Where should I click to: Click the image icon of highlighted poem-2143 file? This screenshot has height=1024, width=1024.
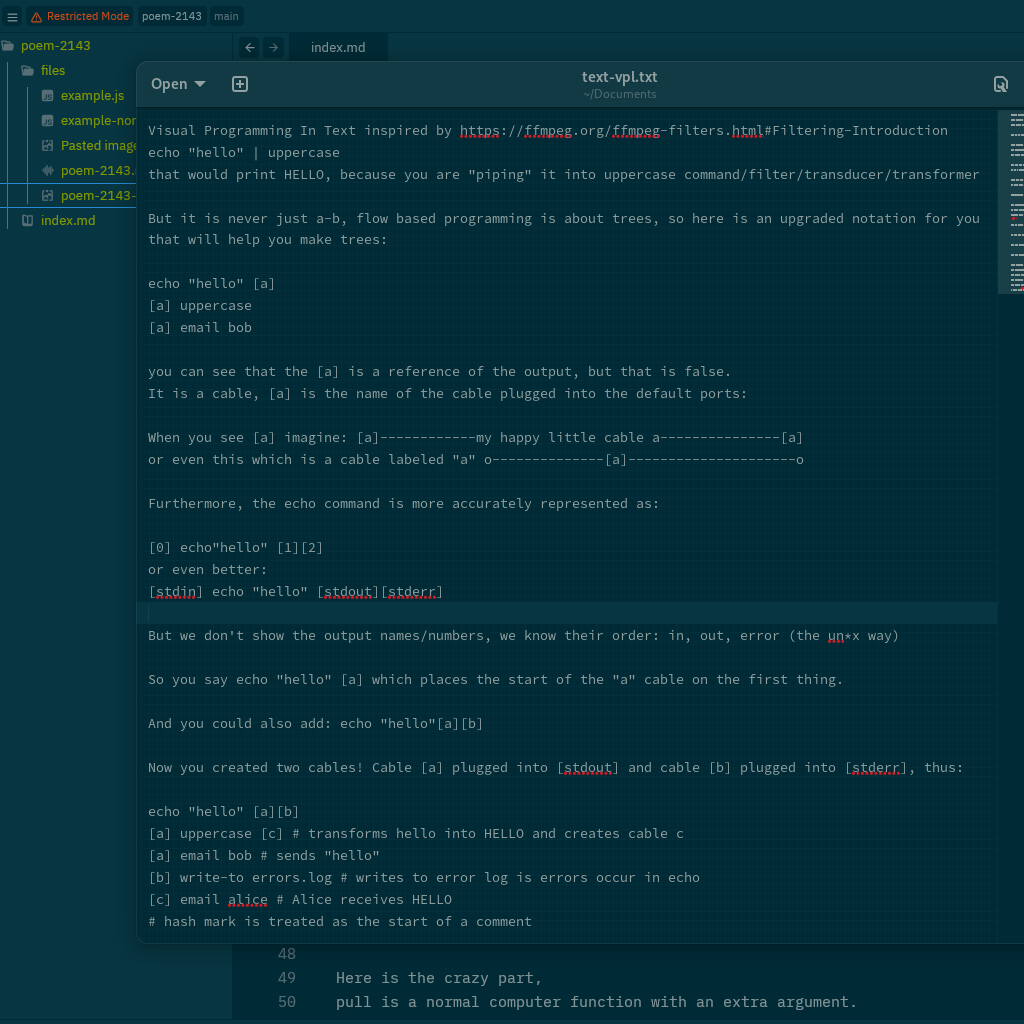pyautogui.click(x=47, y=195)
